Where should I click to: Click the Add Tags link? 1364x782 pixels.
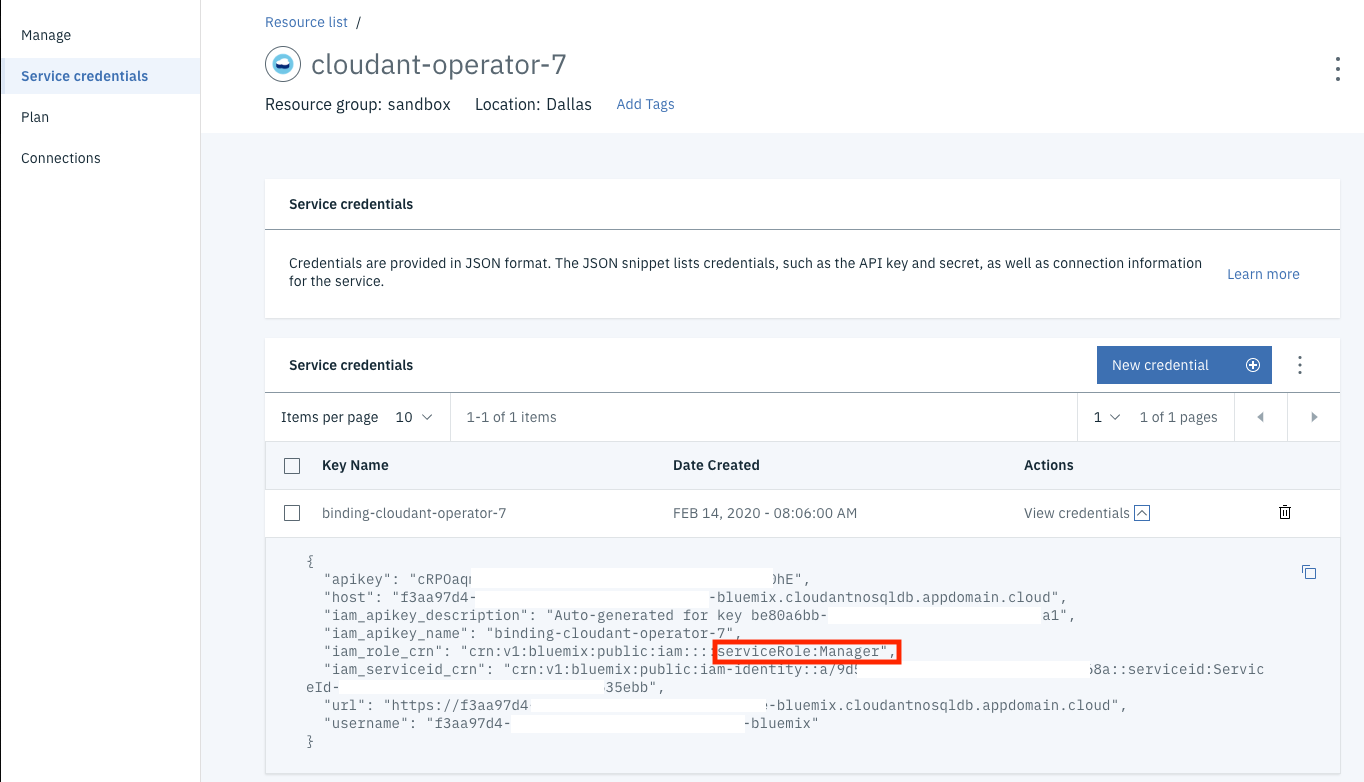(x=645, y=104)
